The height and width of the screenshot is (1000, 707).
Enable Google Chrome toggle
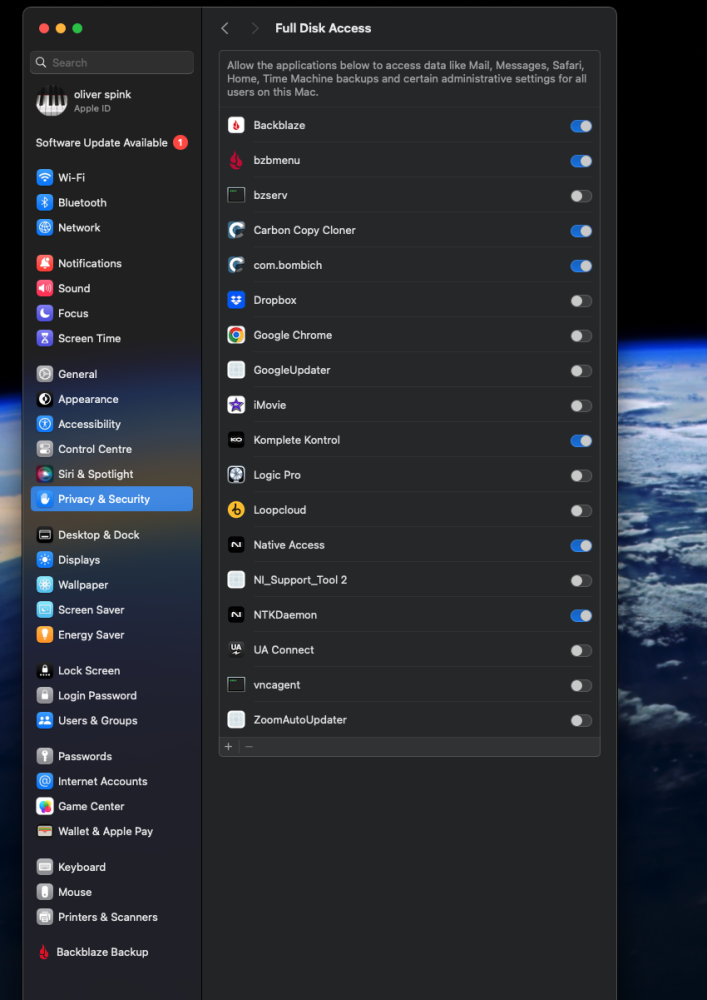point(581,336)
